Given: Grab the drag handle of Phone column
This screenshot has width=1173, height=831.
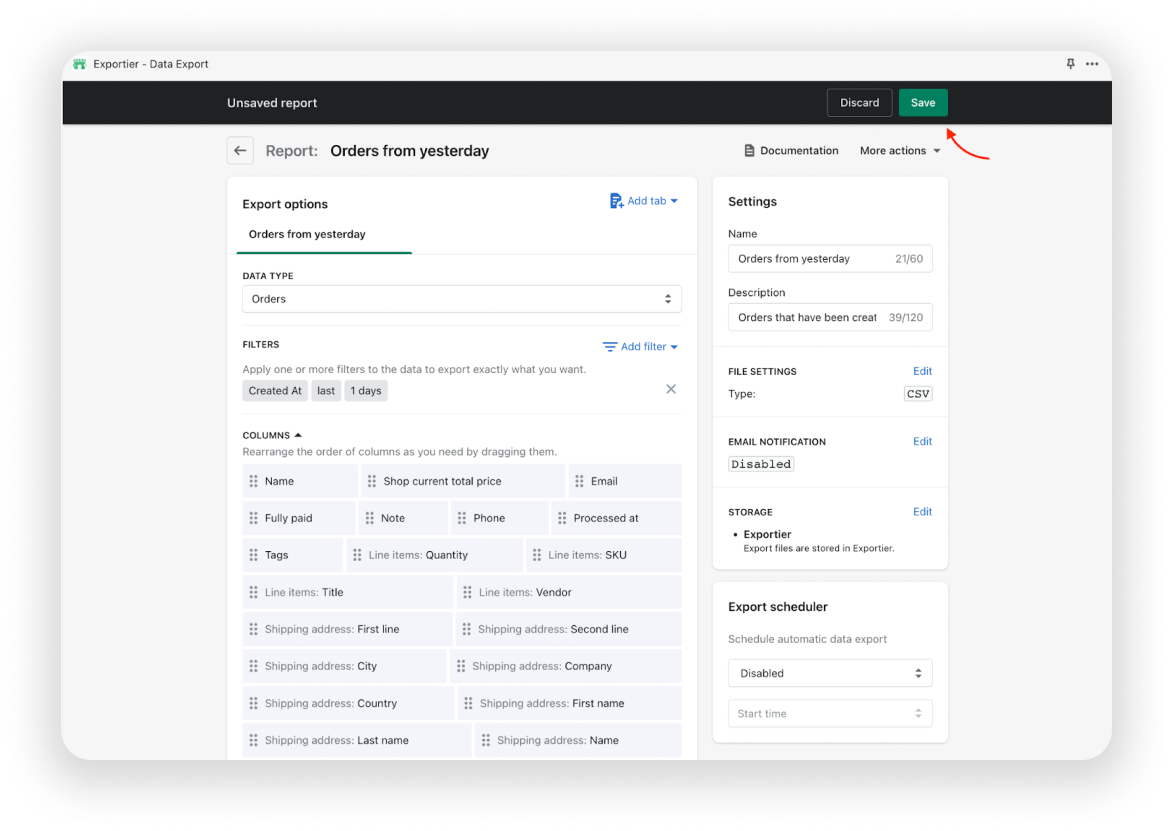Looking at the screenshot, I should (x=462, y=518).
